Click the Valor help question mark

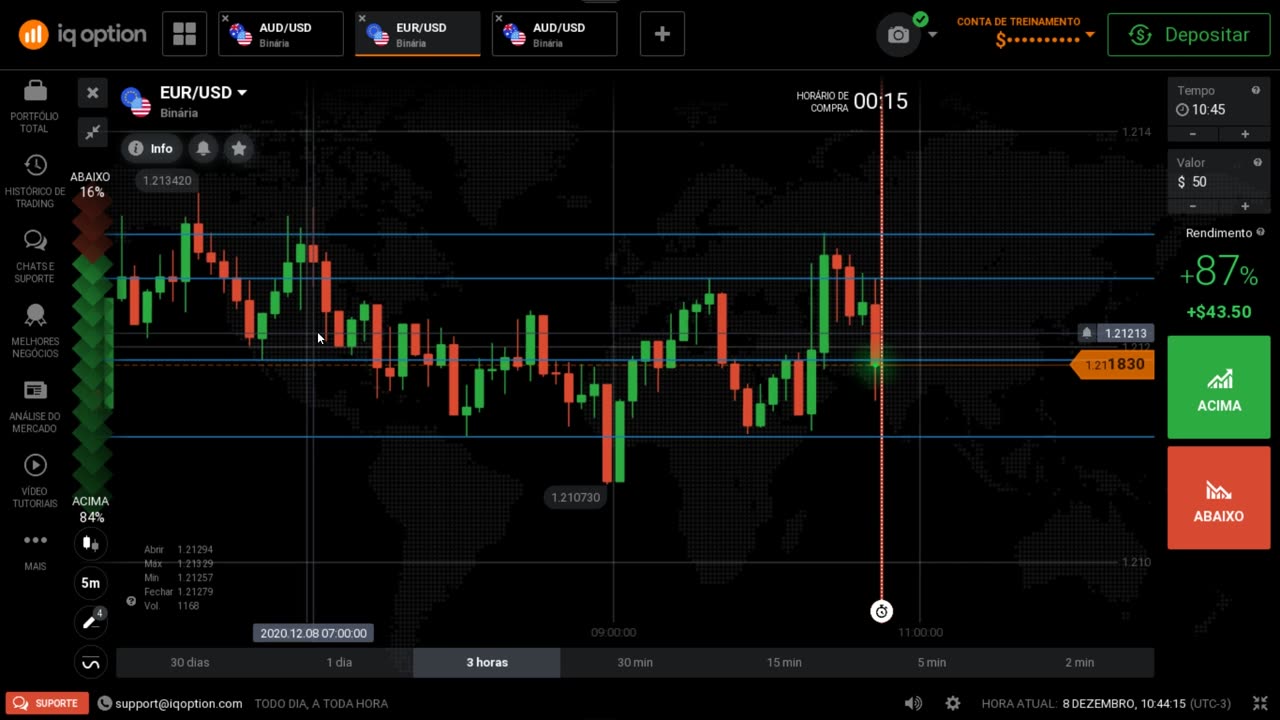(1257, 162)
